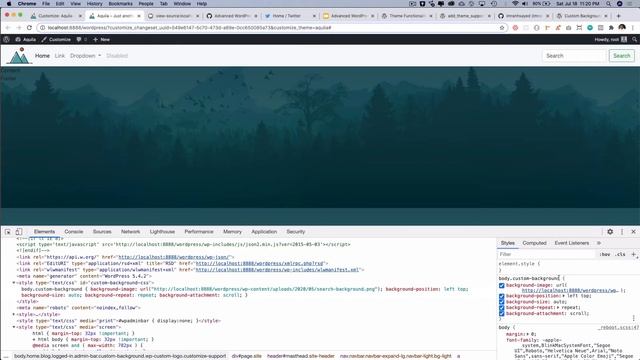
Task: Open DevTools settings gear
Action: 610,231
